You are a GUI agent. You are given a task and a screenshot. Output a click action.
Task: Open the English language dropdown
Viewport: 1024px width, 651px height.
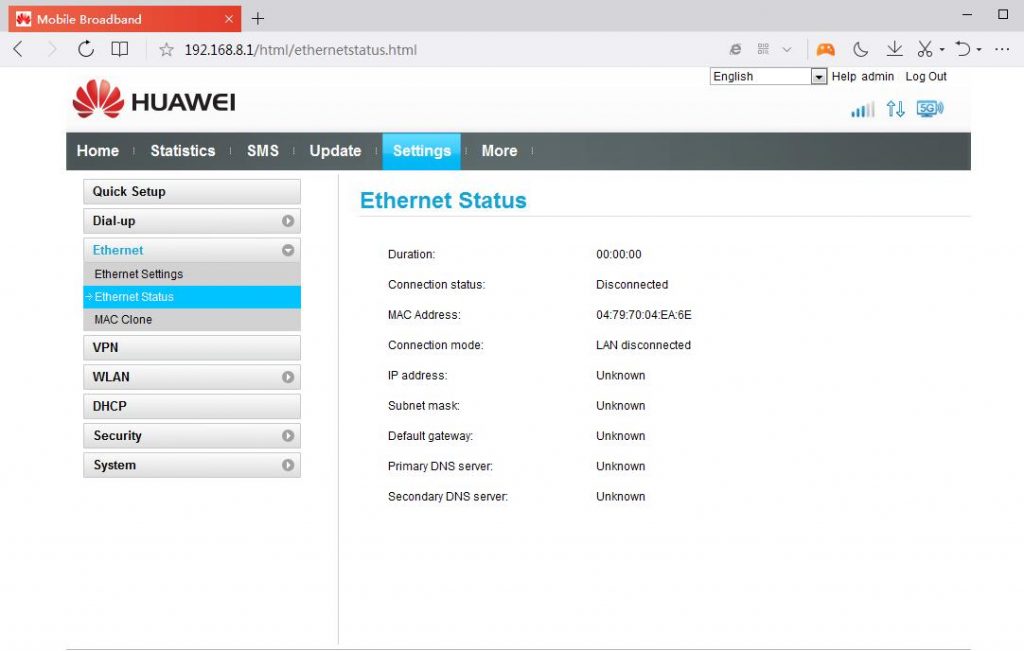(818, 76)
